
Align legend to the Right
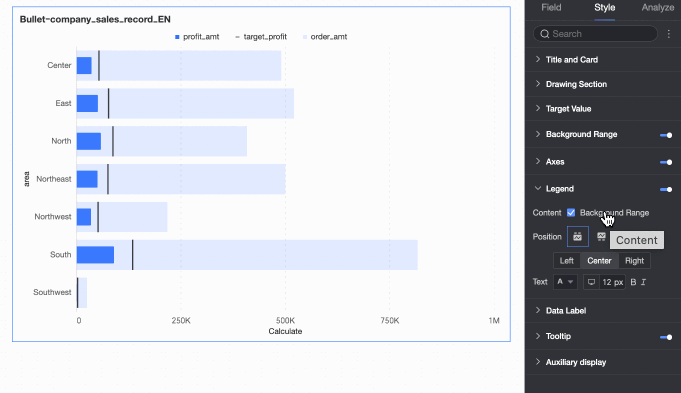tap(634, 261)
